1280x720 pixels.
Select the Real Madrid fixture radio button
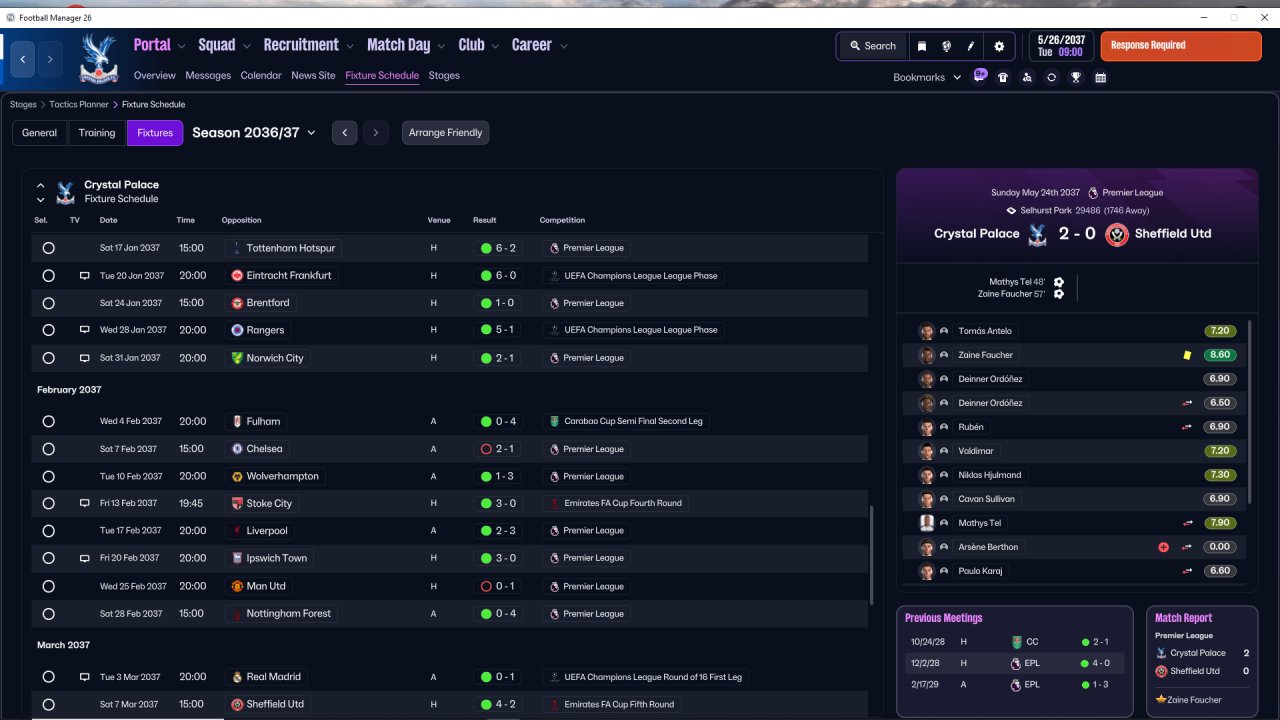click(48, 677)
